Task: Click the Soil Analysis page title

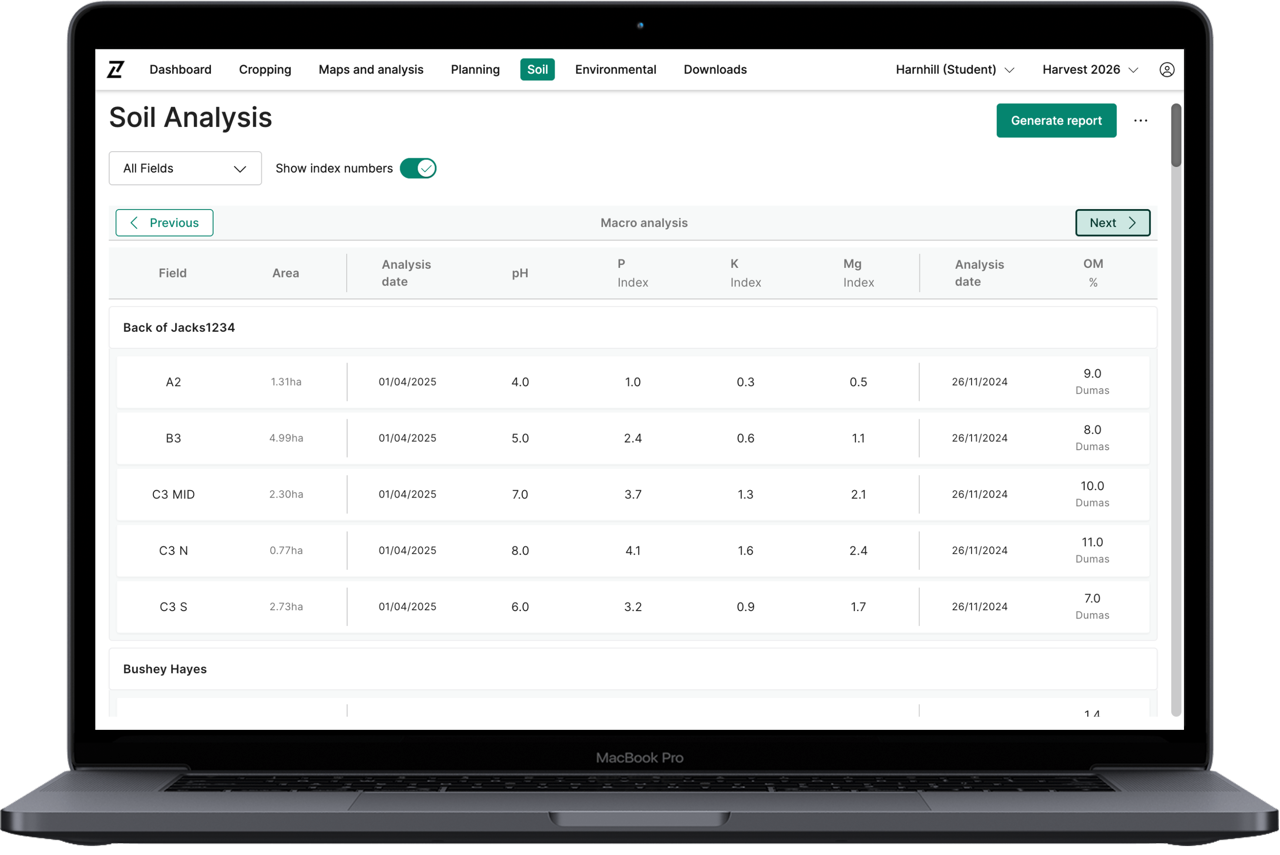Action: point(190,117)
